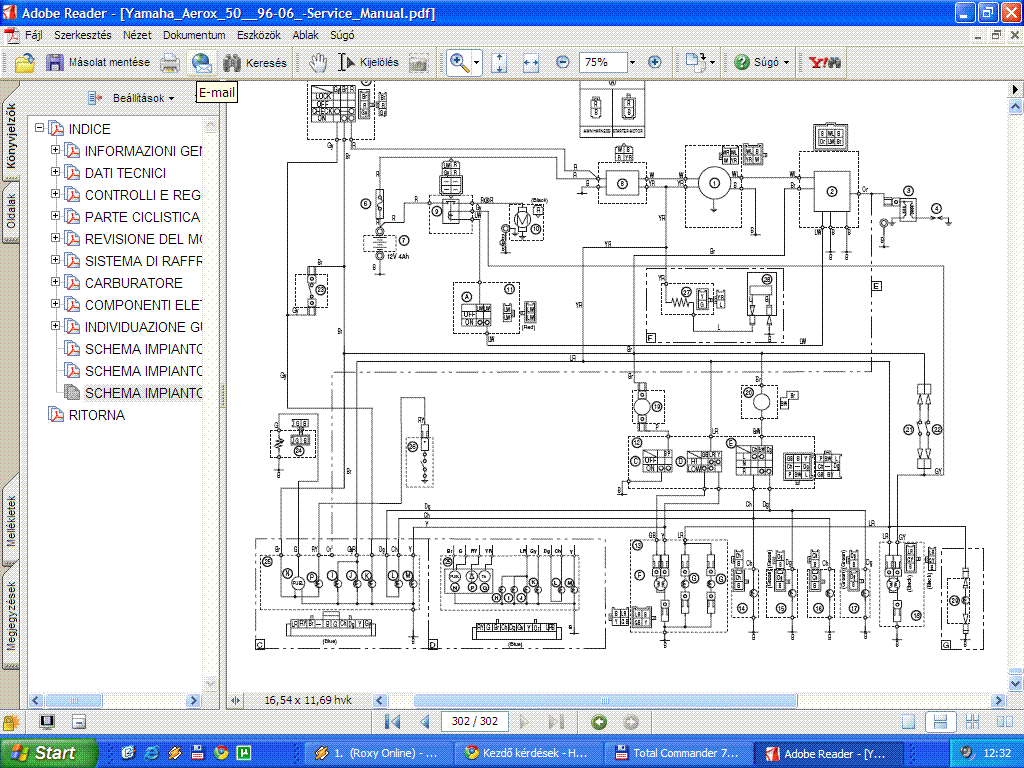Collapse the INDICE bookmark tree
This screenshot has height=768, width=1024.
(x=40, y=129)
